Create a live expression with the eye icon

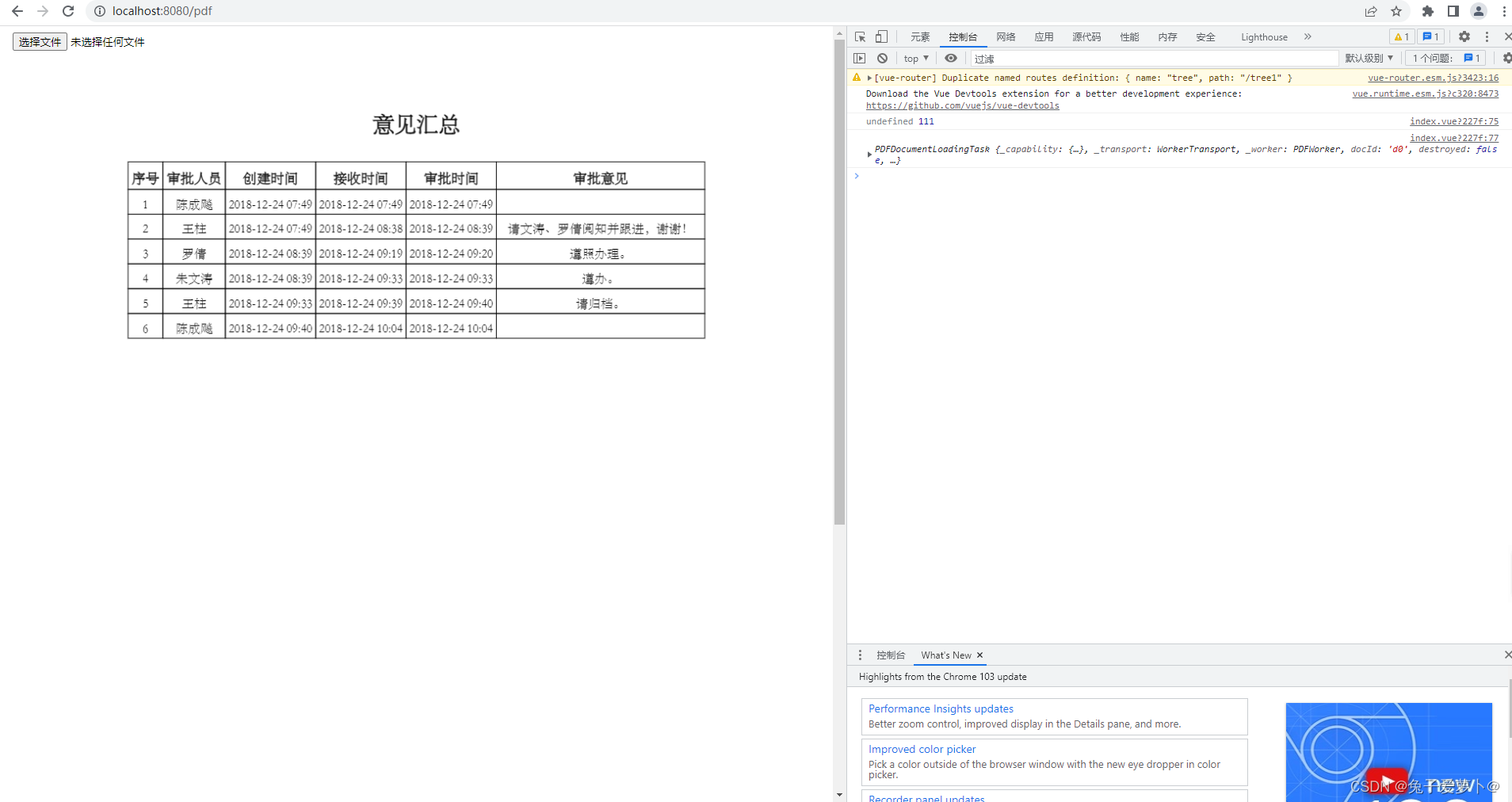(x=950, y=58)
